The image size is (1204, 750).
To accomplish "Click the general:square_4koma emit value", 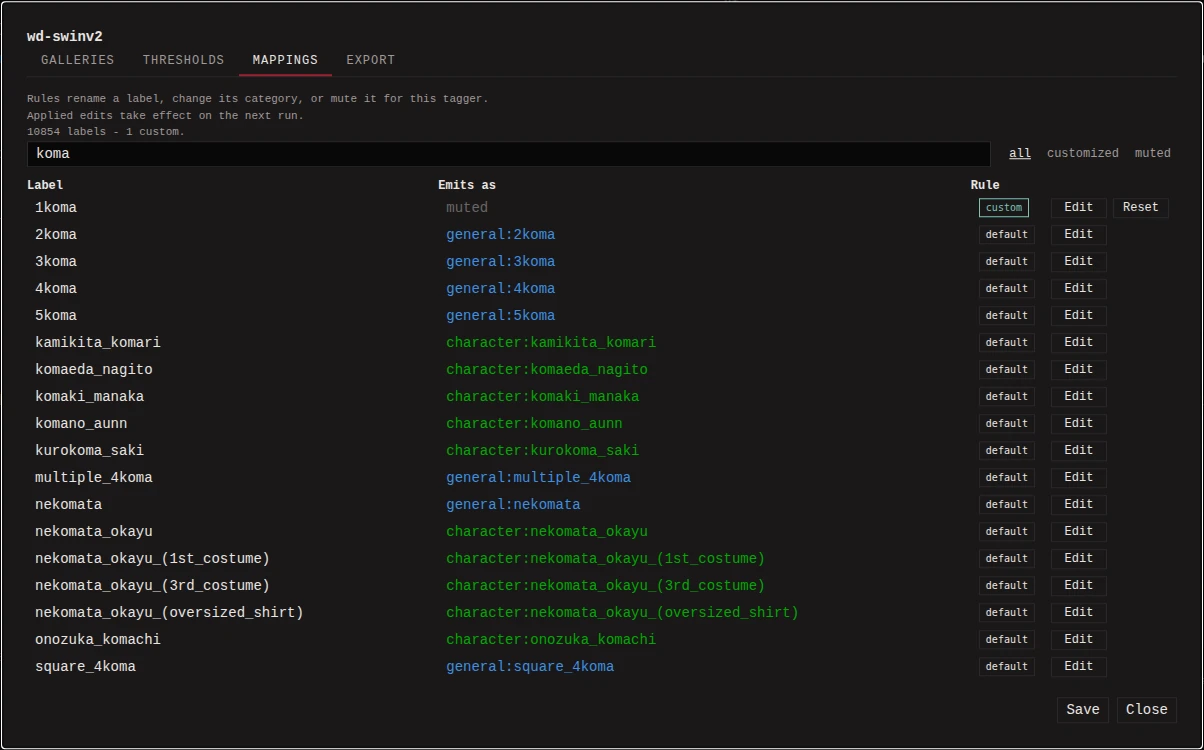I will coord(530,667).
